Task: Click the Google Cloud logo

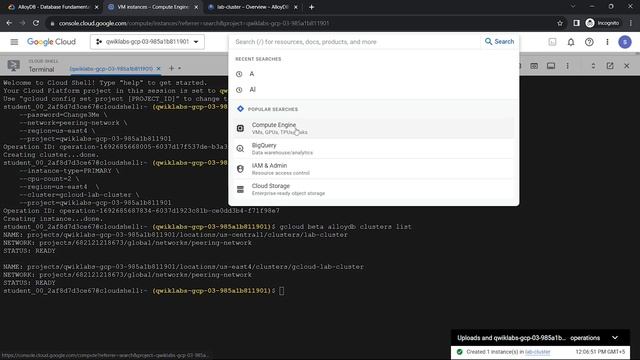Action: coord(51,42)
